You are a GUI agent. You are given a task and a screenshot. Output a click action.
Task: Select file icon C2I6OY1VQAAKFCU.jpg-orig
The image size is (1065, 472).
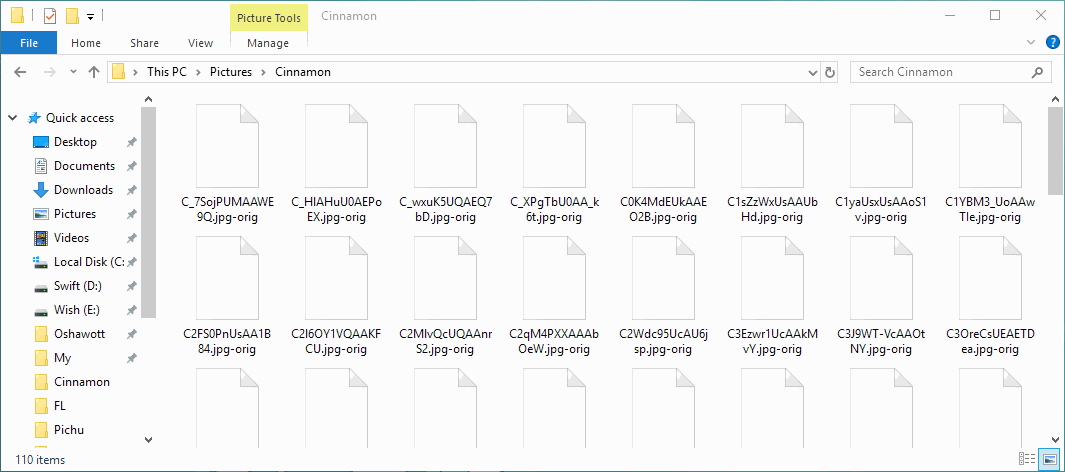337,278
